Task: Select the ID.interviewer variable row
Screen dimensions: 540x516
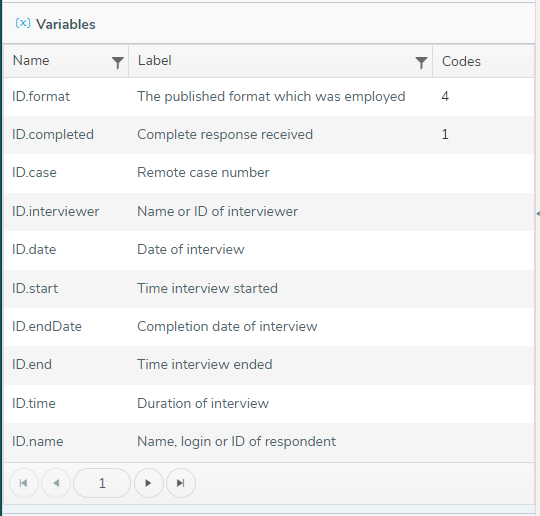Action: click(269, 212)
